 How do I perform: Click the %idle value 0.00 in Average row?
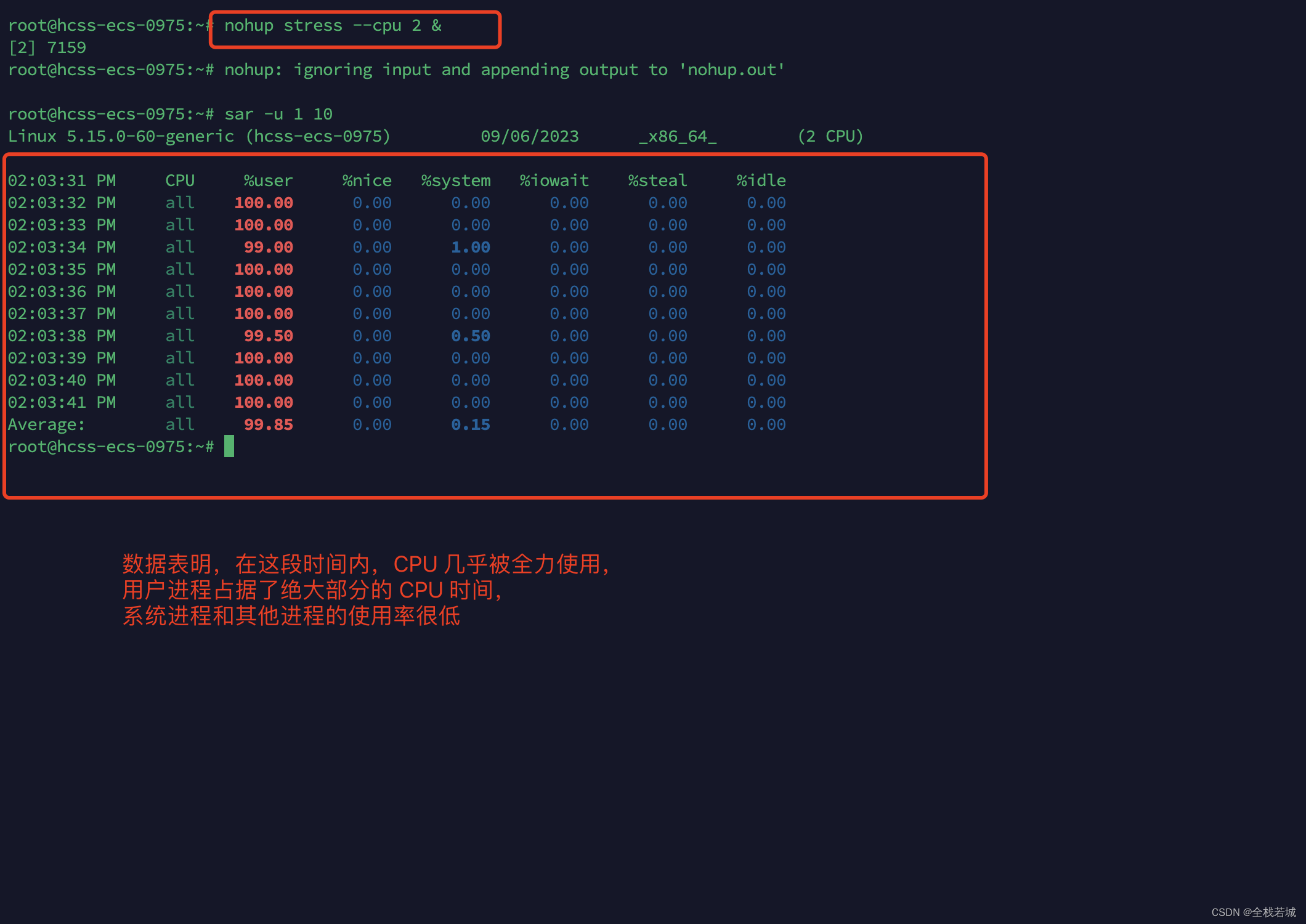point(766,425)
